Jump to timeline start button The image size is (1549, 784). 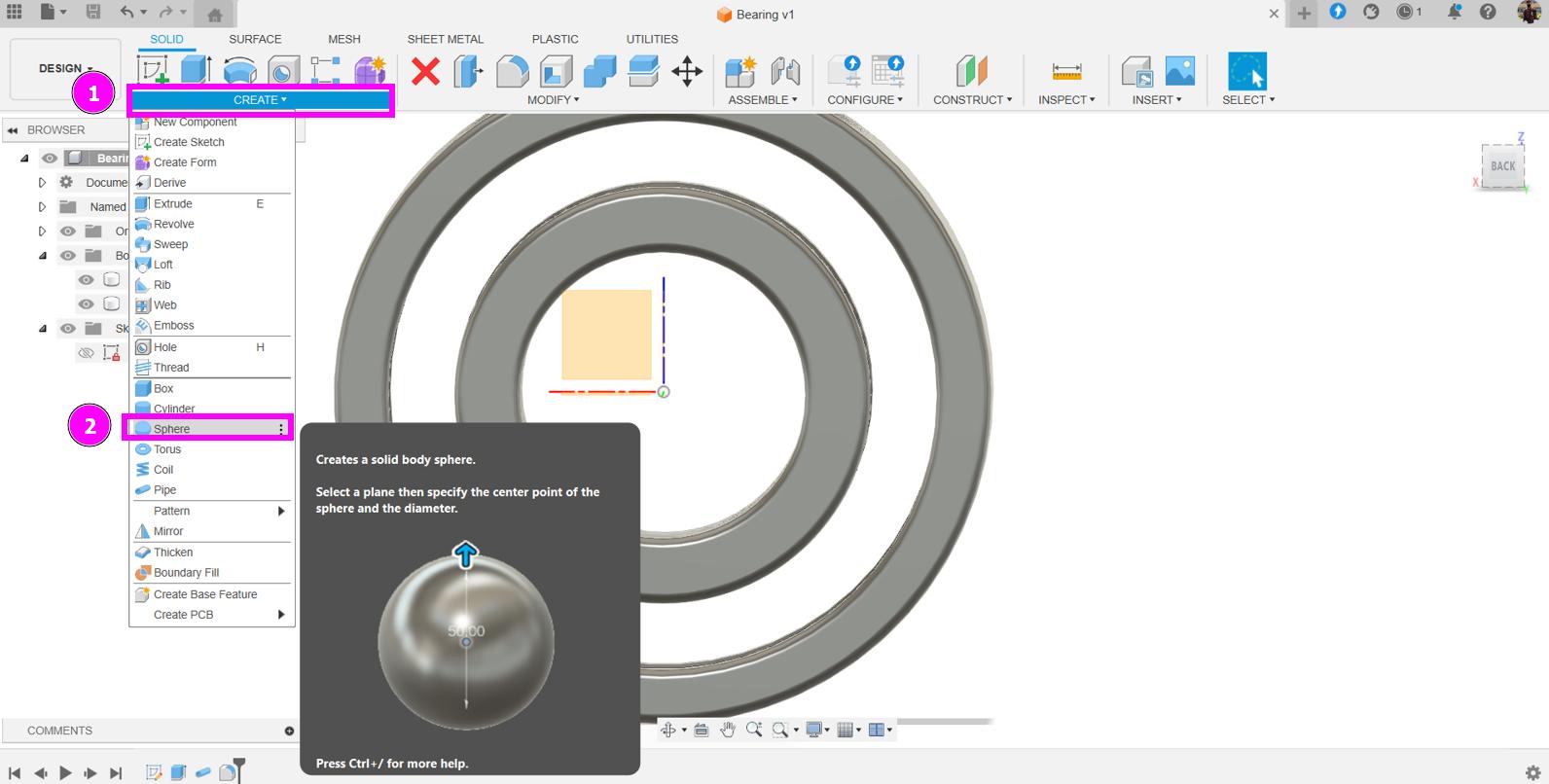15,772
